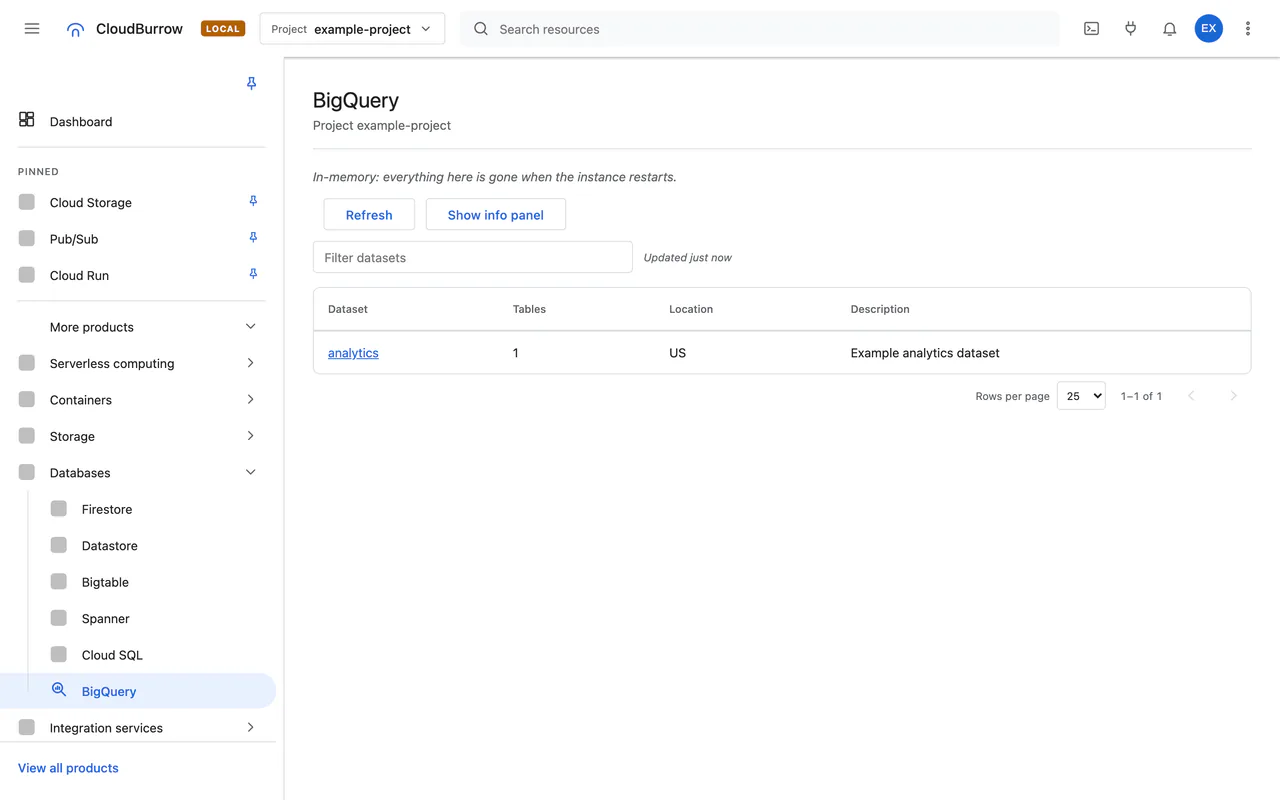Click the Dataset column header

coord(348,309)
